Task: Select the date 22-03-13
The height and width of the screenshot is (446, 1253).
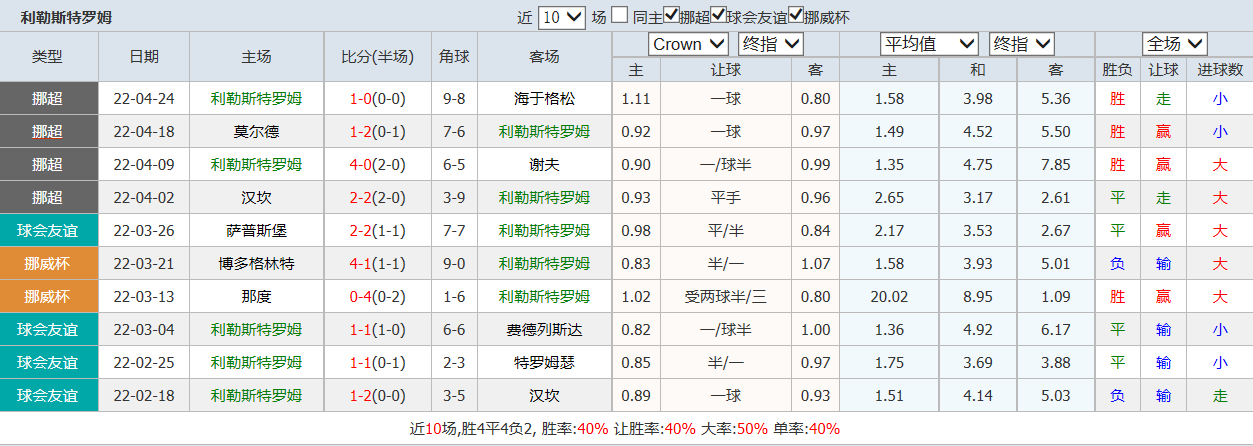Action: [144, 296]
